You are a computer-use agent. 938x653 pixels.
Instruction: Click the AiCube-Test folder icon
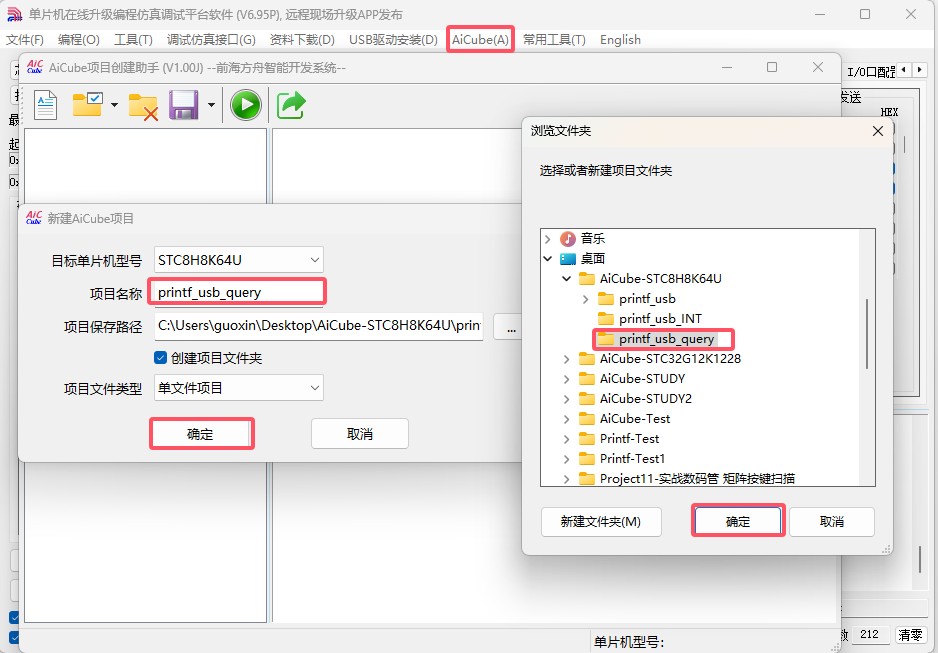click(x=587, y=419)
